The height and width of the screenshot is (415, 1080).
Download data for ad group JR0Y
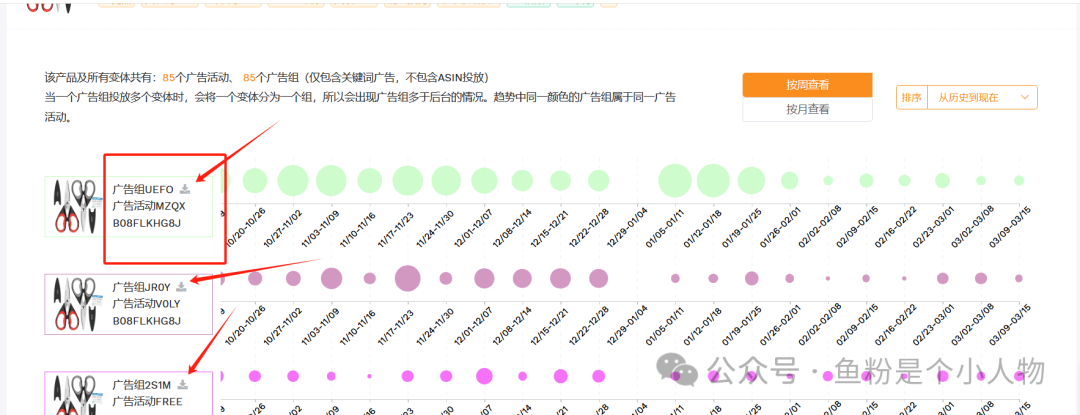point(181,286)
